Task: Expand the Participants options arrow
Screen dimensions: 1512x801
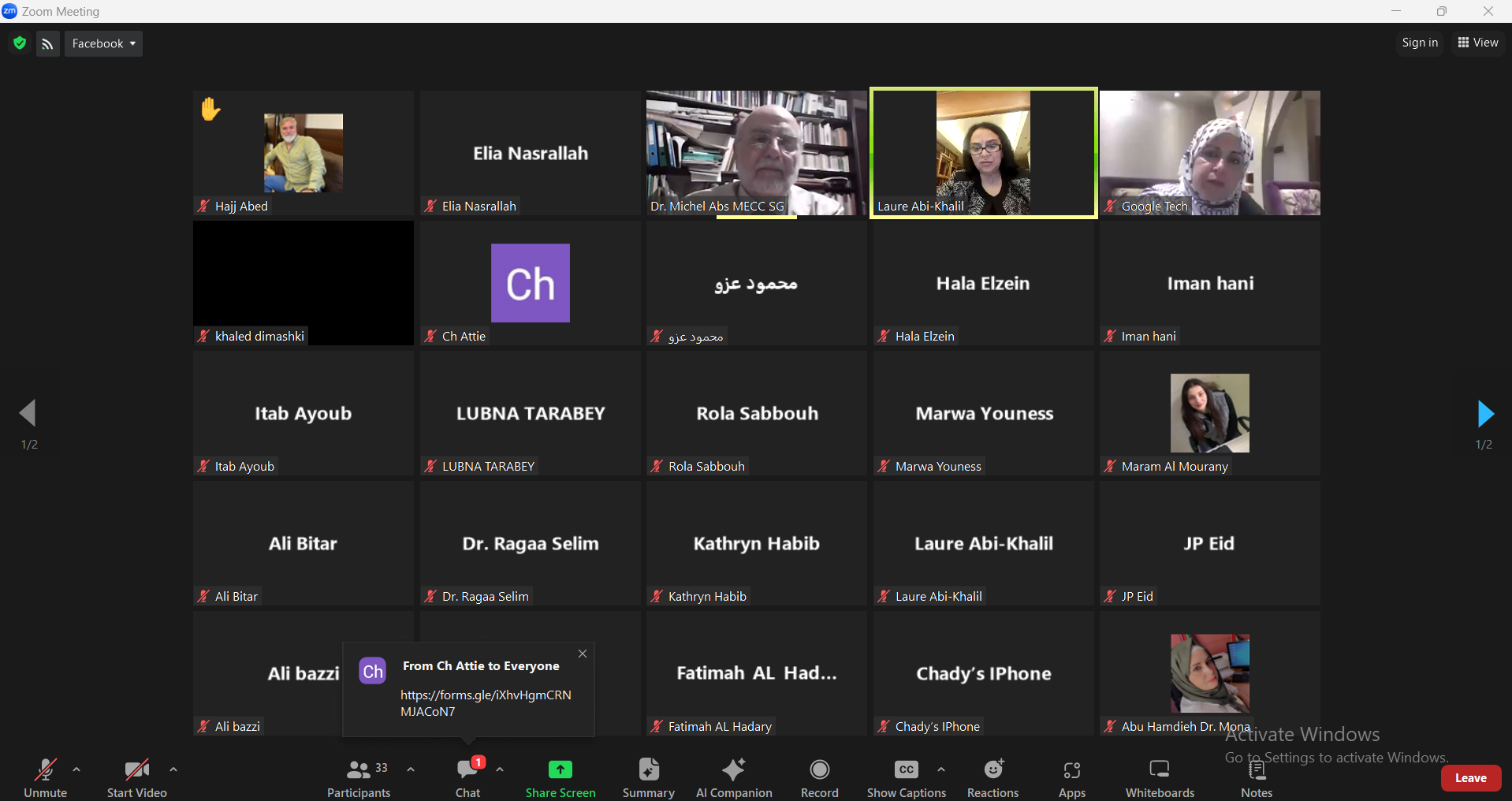Action: tap(411, 769)
